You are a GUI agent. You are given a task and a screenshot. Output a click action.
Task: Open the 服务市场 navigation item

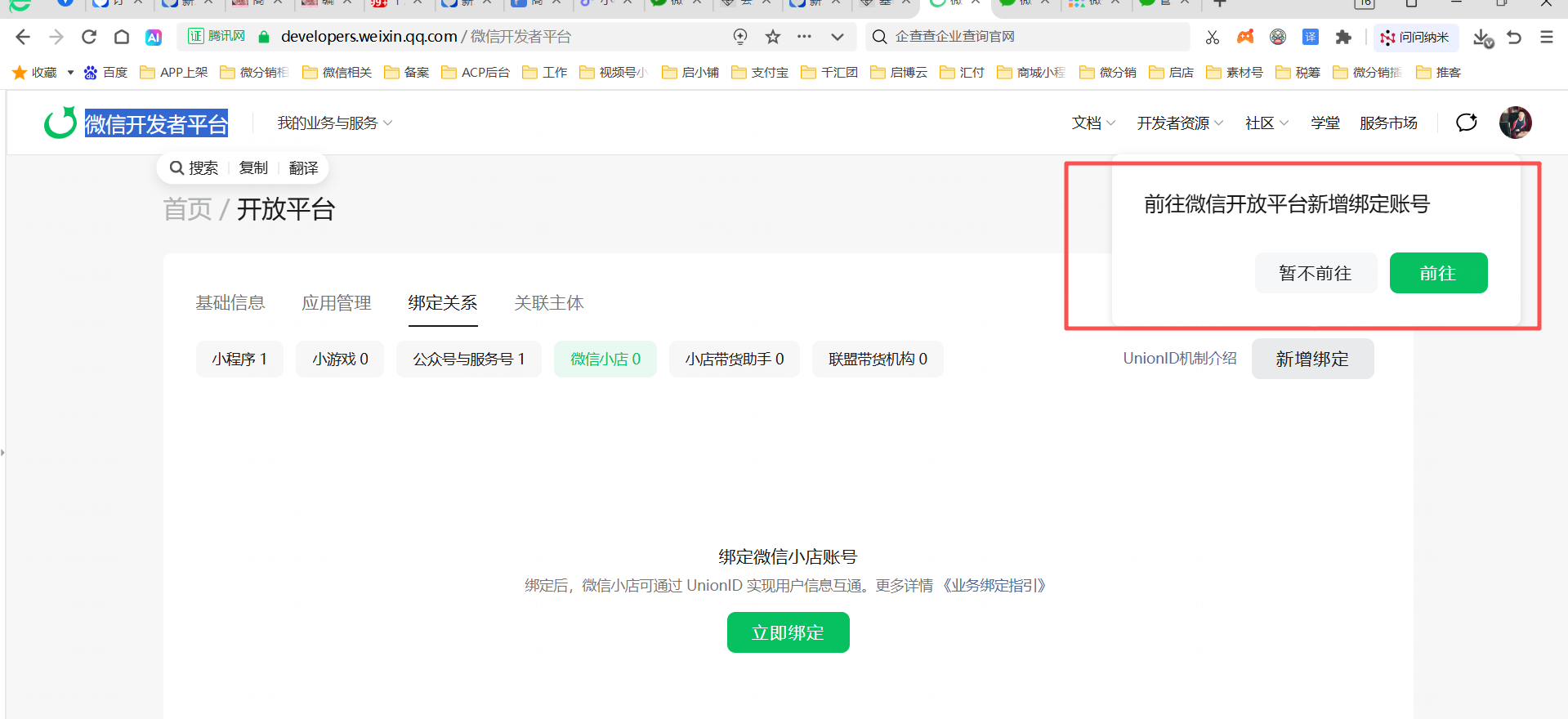pos(1388,123)
